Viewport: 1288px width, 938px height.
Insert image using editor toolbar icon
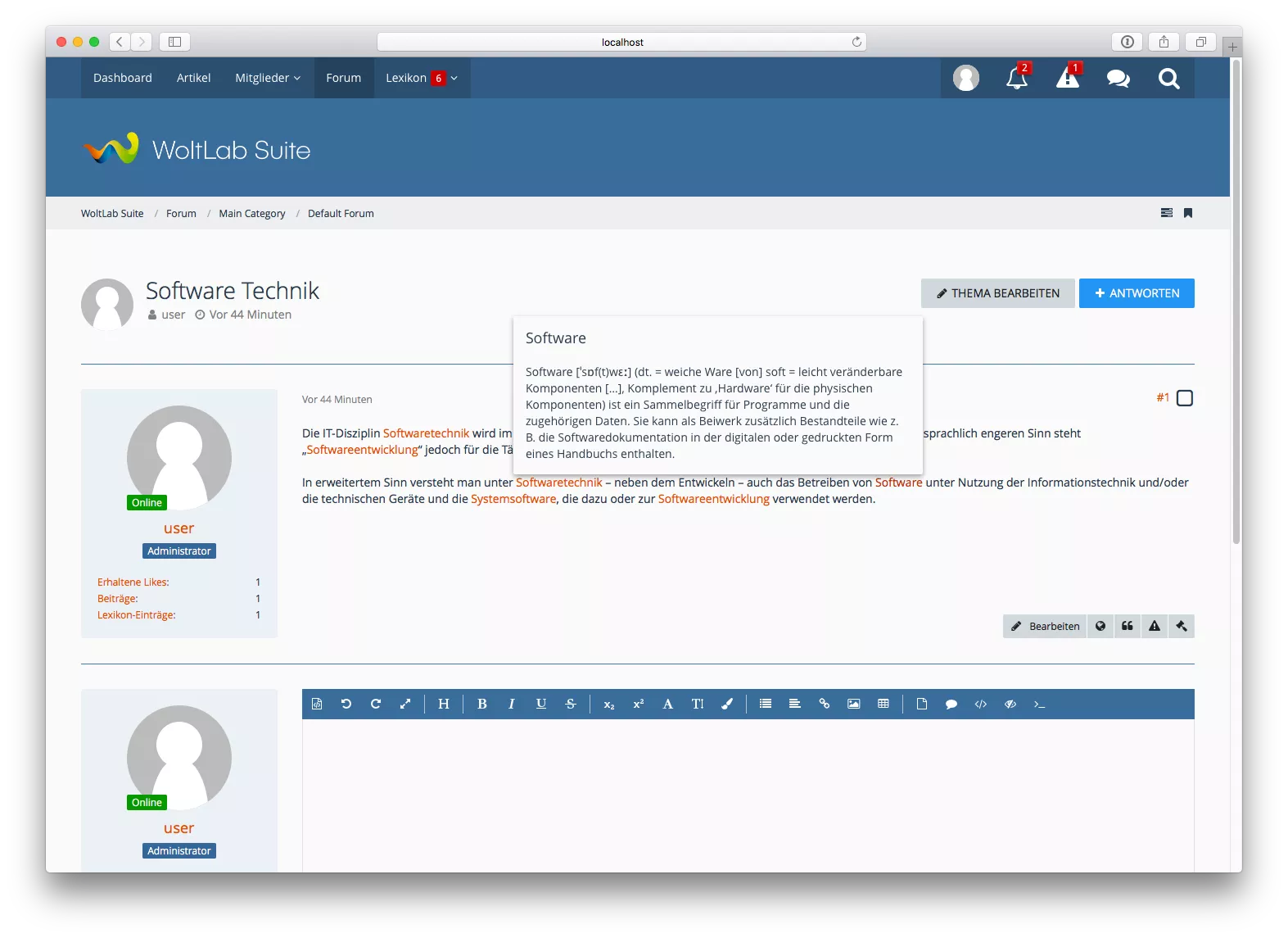click(853, 704)
